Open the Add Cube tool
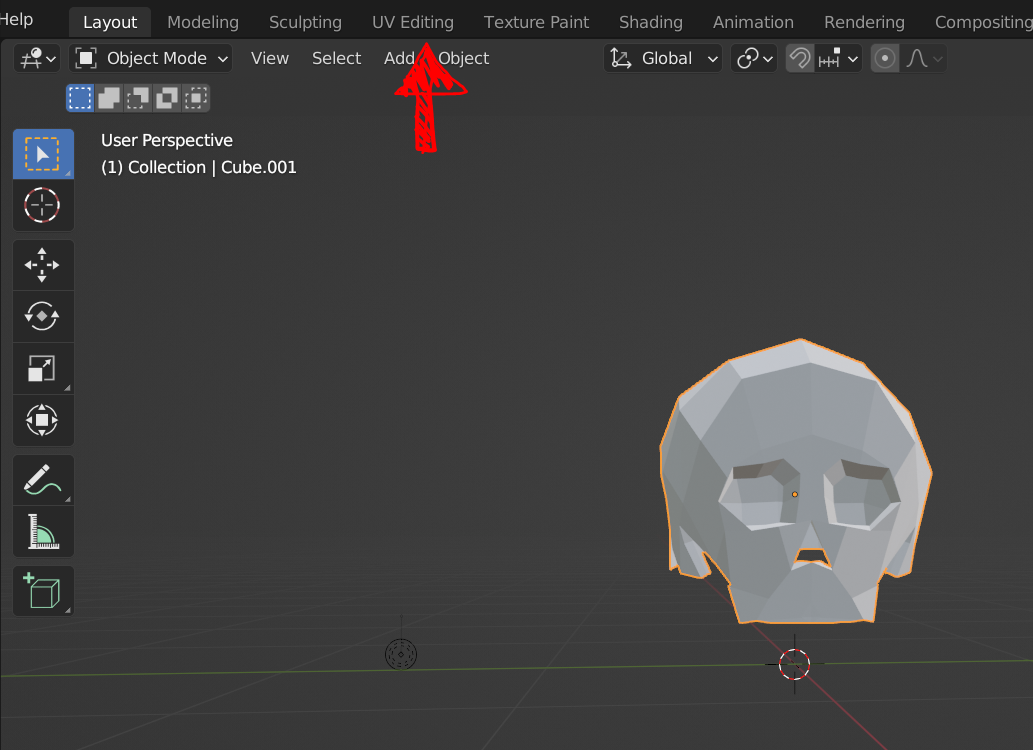This screenshot has height=750, width=1033. click(43, 590)
